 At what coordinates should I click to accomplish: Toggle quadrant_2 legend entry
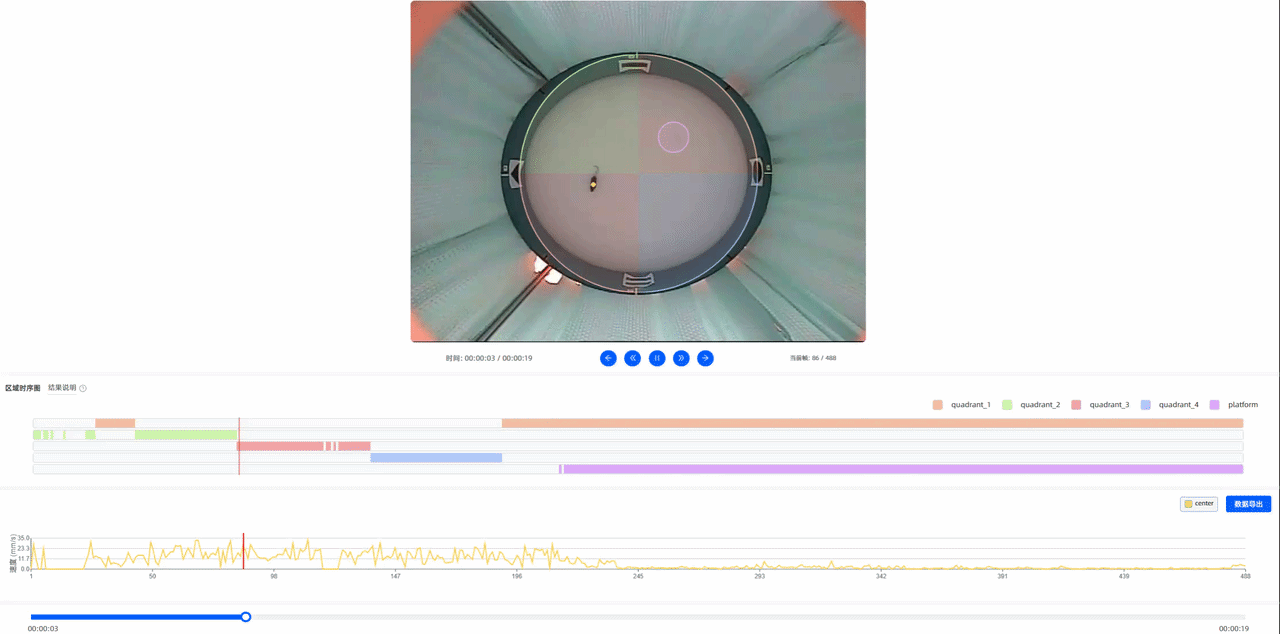[x=1030, y=405]
